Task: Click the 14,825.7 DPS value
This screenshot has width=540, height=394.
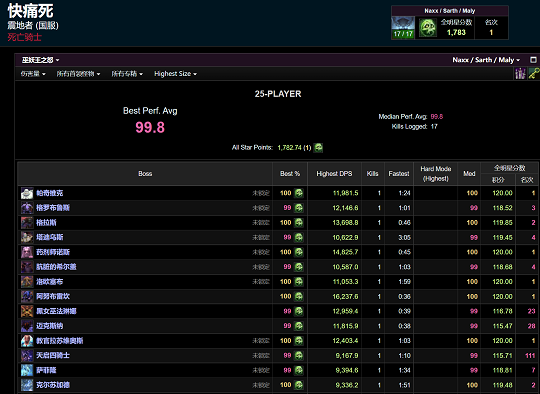Action: (345, 252)
